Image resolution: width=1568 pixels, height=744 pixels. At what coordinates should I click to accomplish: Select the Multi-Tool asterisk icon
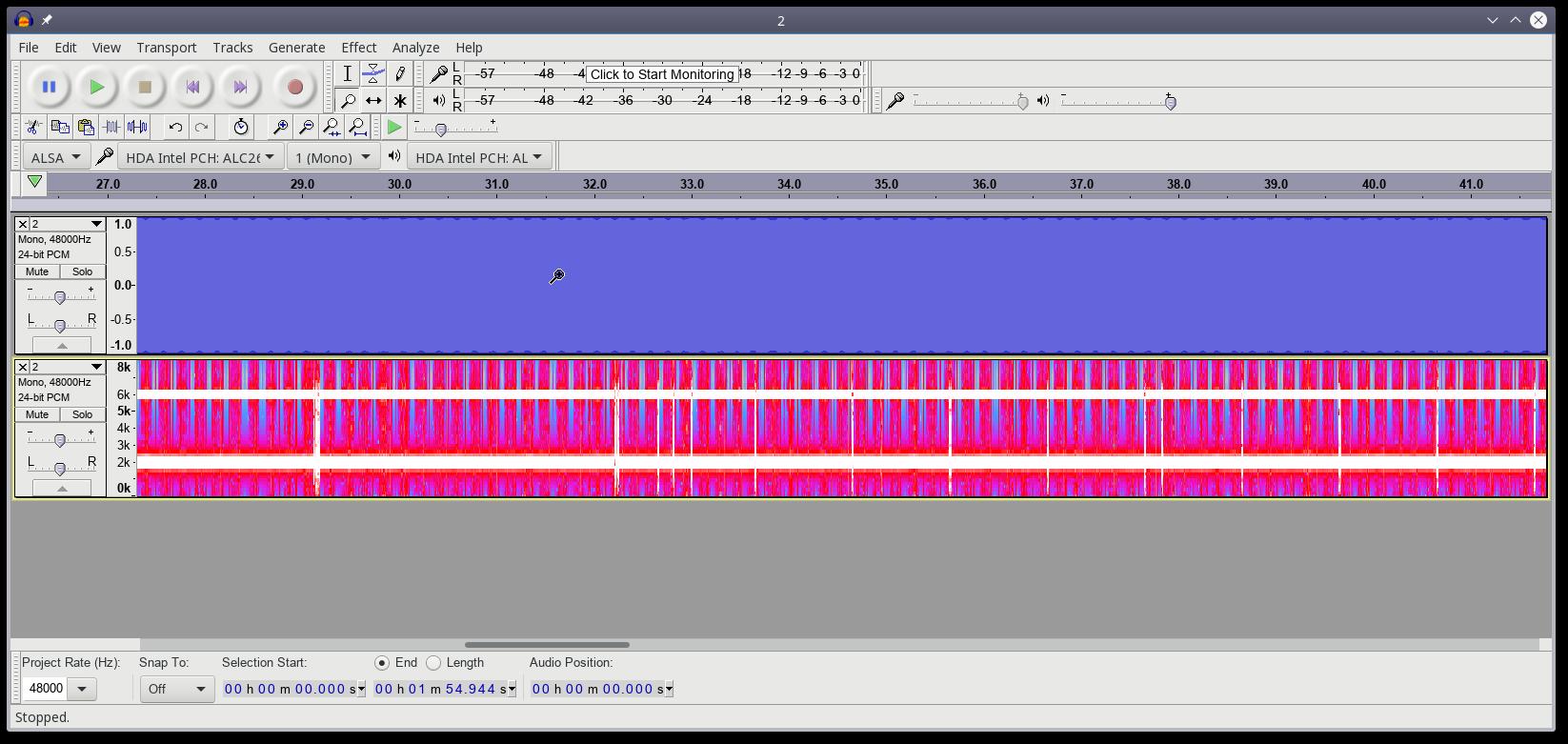400,100
